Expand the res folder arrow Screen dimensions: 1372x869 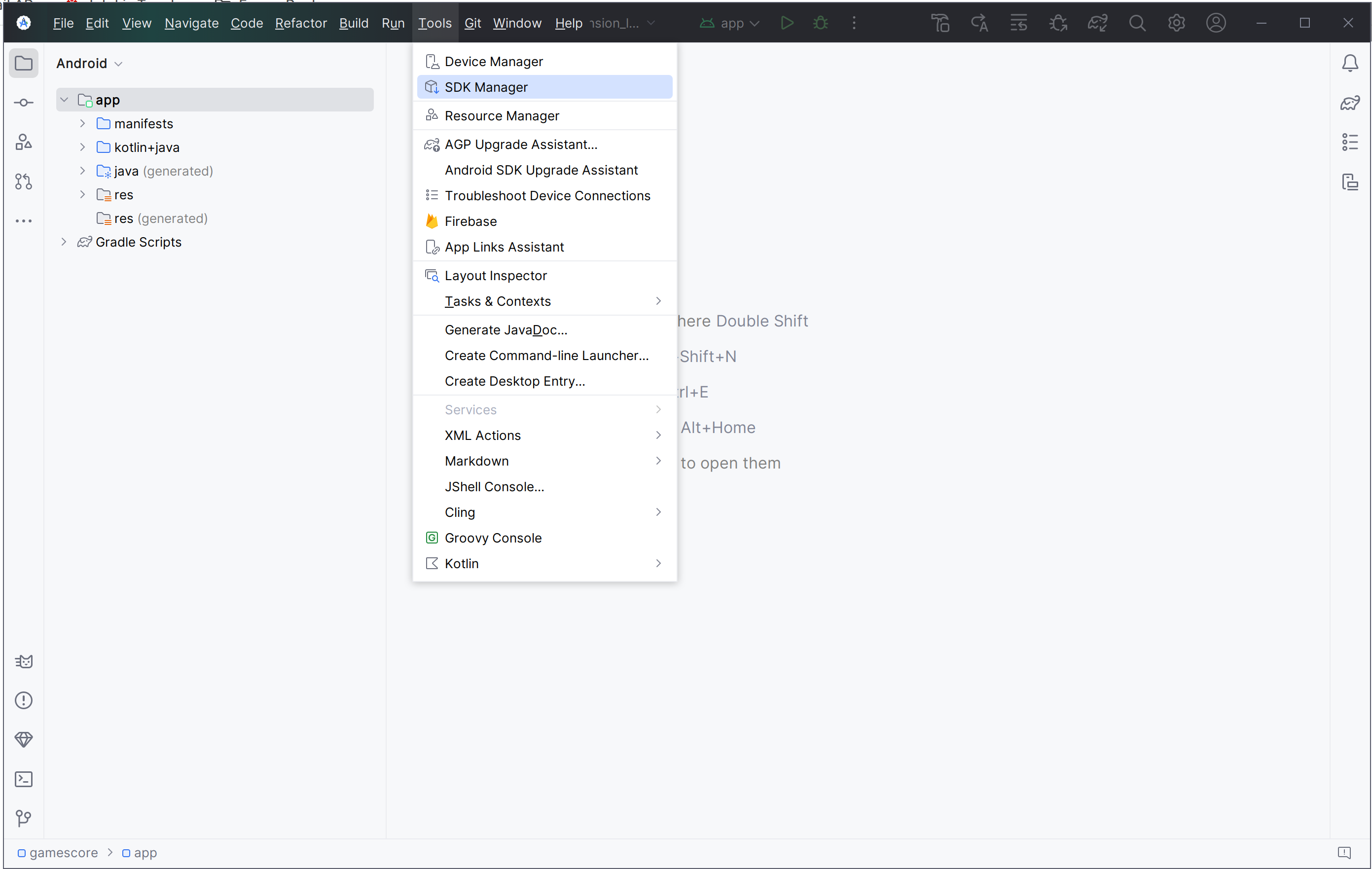[83, 194]
